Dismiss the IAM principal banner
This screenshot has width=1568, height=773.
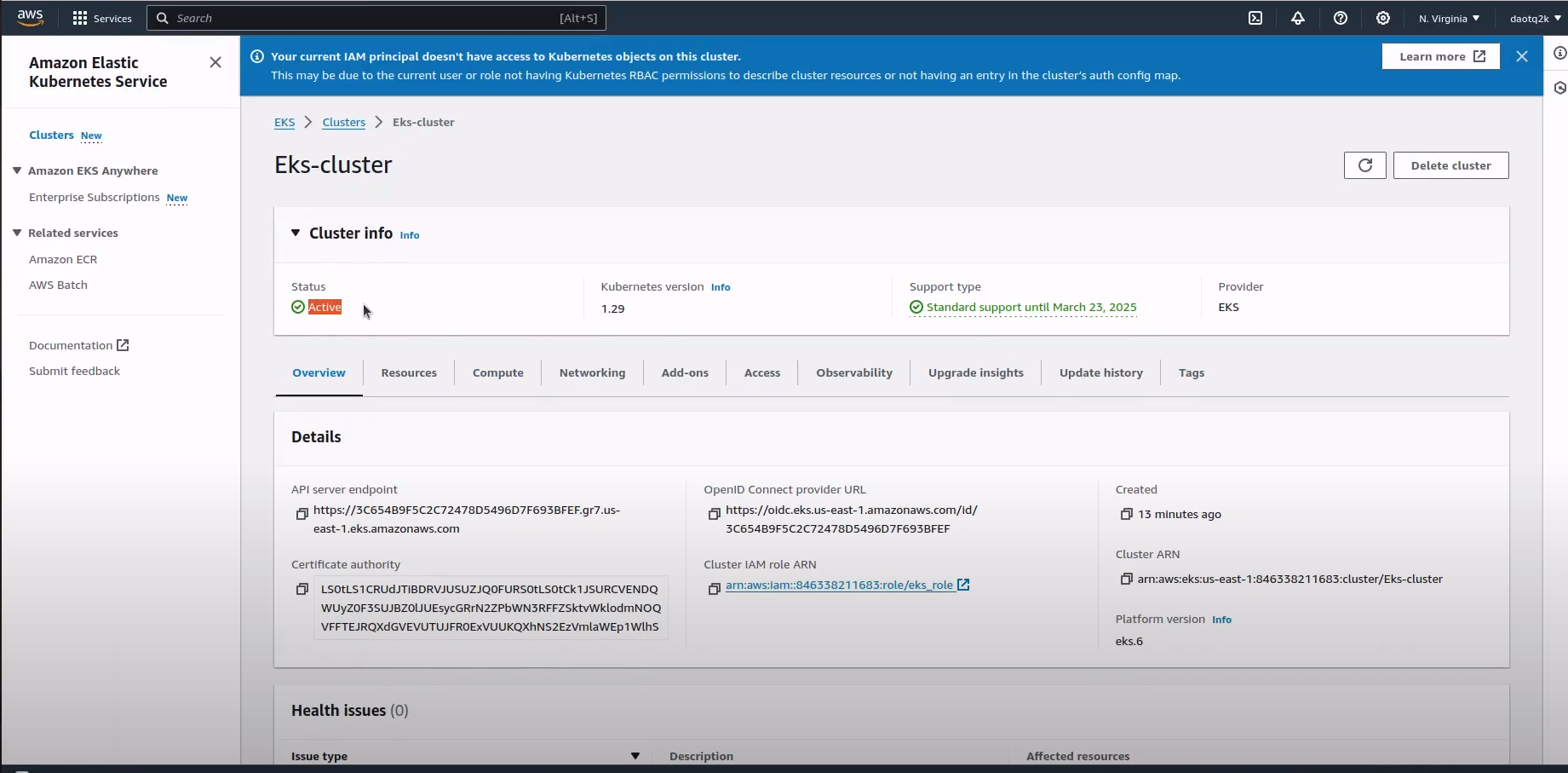point(1522,56)
